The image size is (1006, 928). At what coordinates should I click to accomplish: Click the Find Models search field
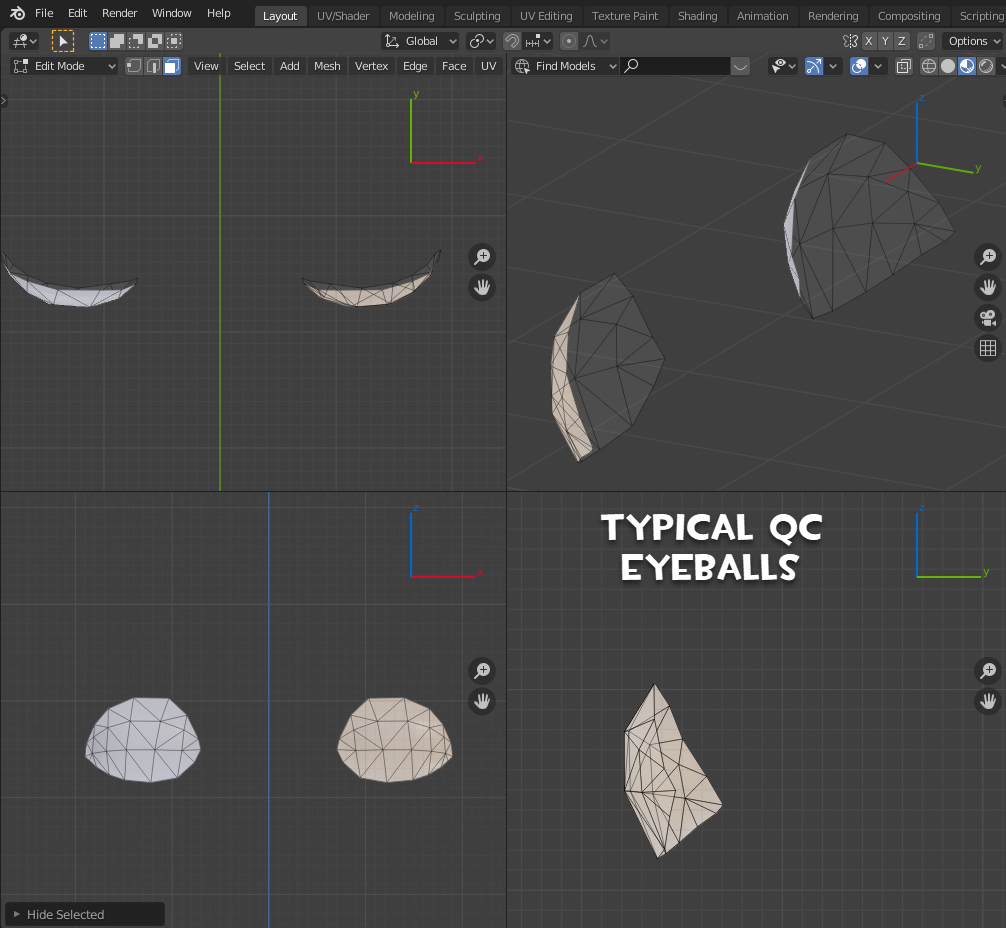pyautogui.click(x=674, y=66)
